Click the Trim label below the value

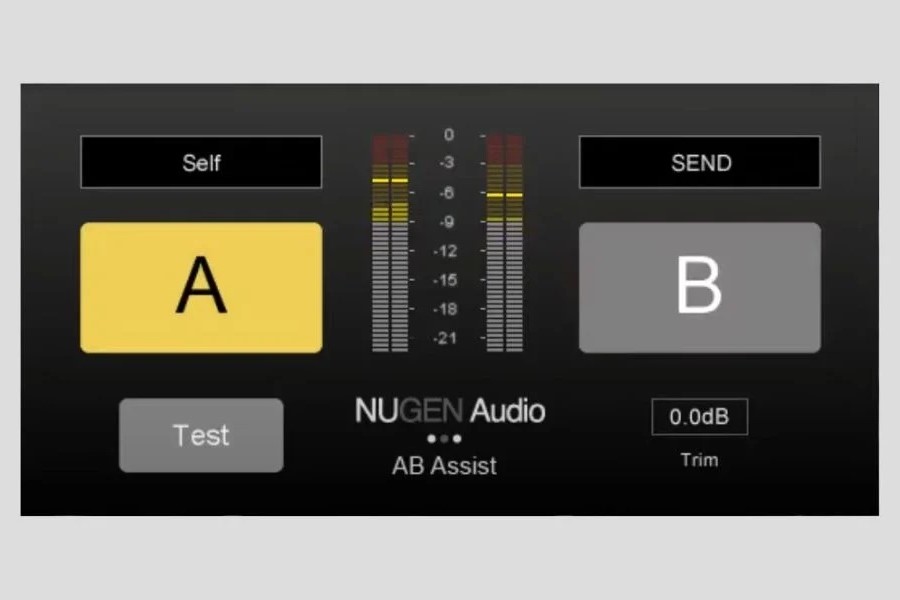699,460
